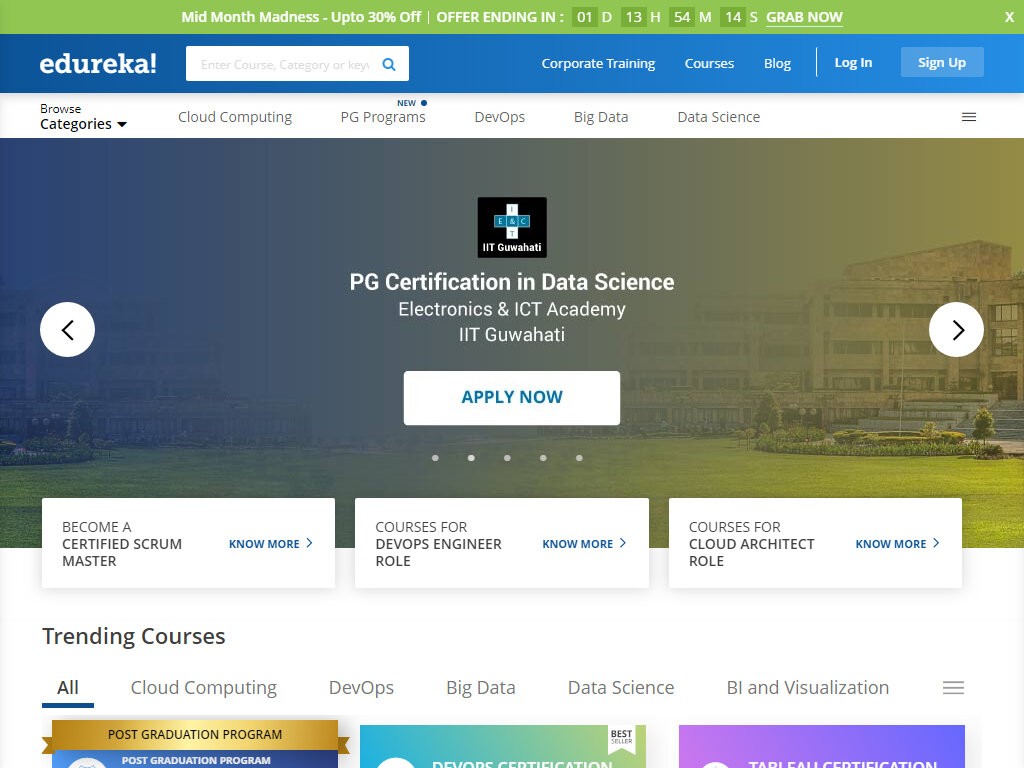Click the Sign Up button
This screenshot has height=768, width=1024.
(x=941, y=62)
